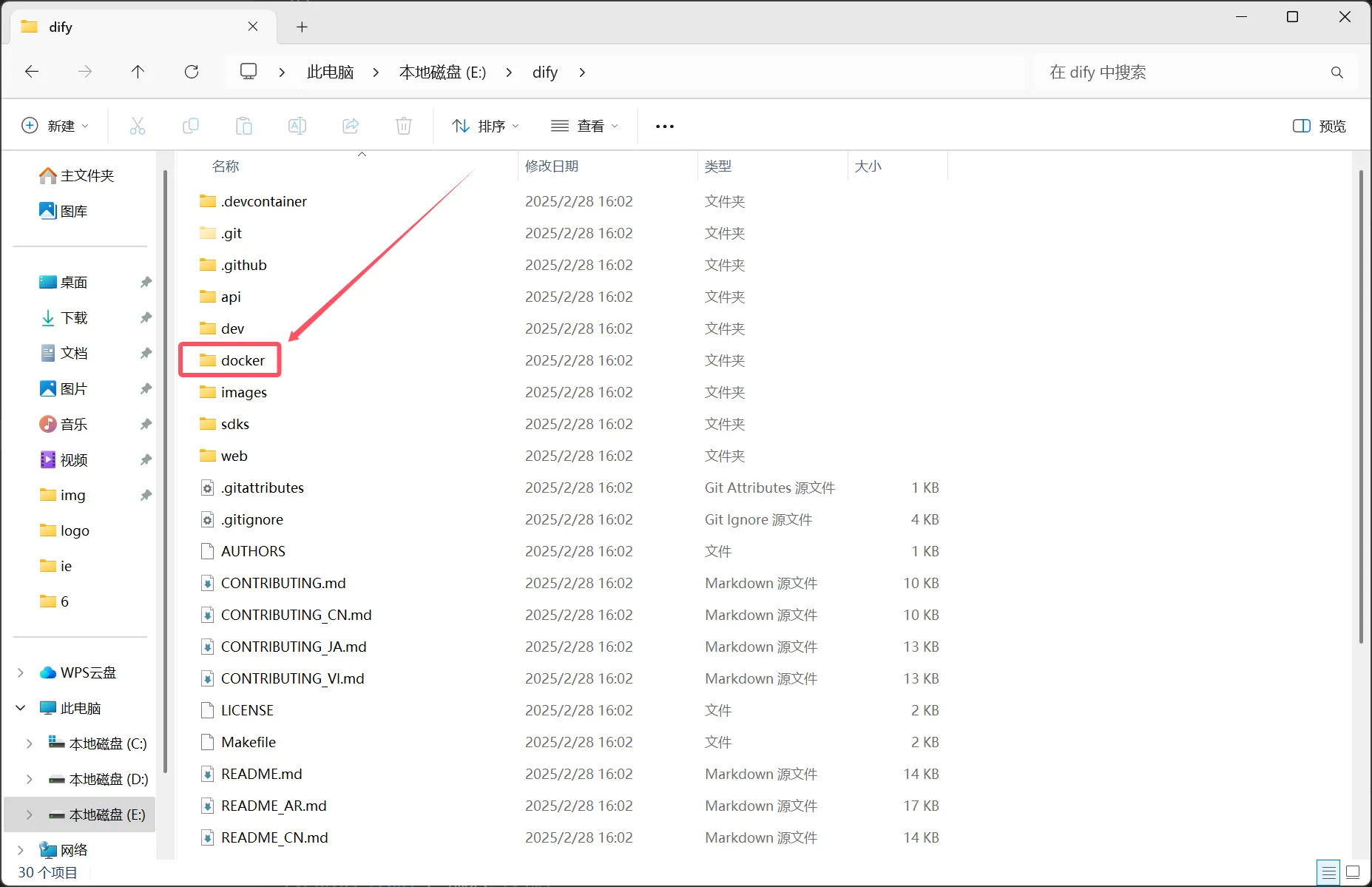This screenshot has height=887, width=1372.
Task: Open the View (查看) dropdown
Action: (x=584, y=126)
